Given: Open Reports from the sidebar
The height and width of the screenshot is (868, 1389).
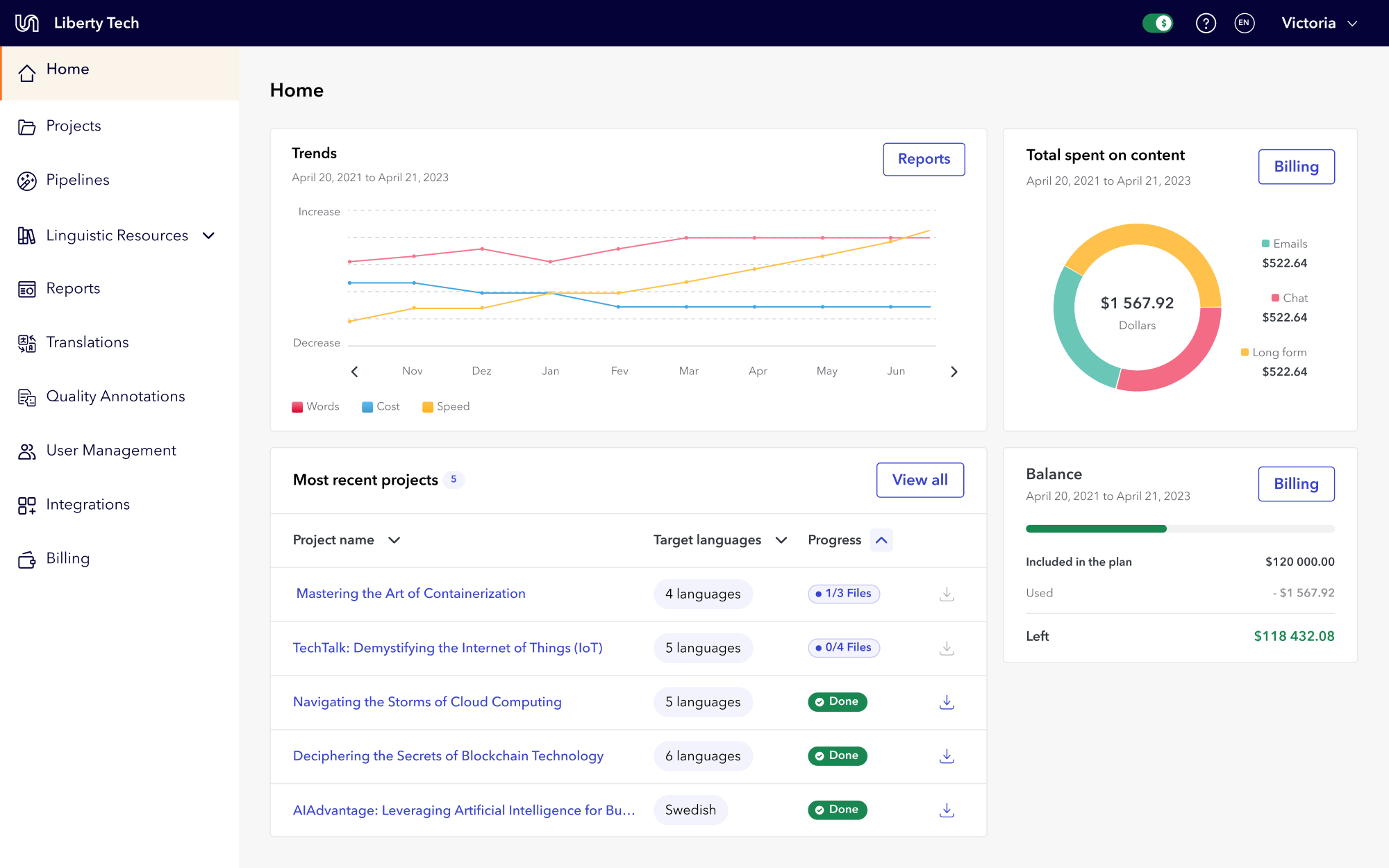Looking at the screenshot, I should 72,288.
